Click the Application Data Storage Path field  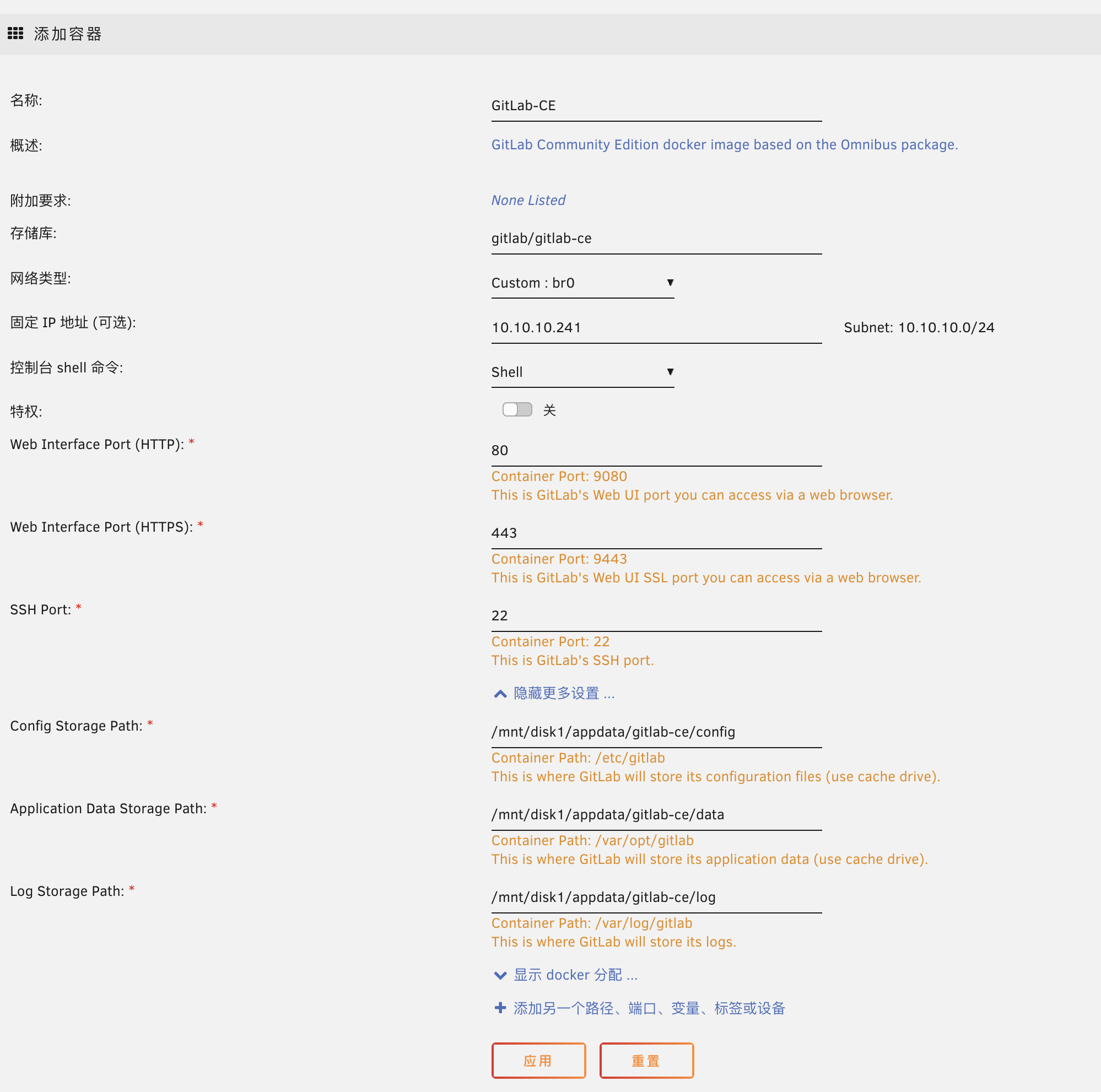coord(656,814)
